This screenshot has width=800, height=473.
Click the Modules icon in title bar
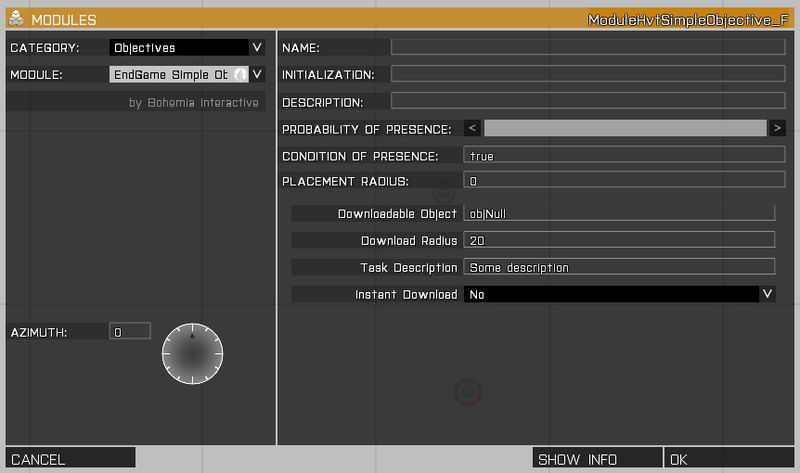coord(16,19)
